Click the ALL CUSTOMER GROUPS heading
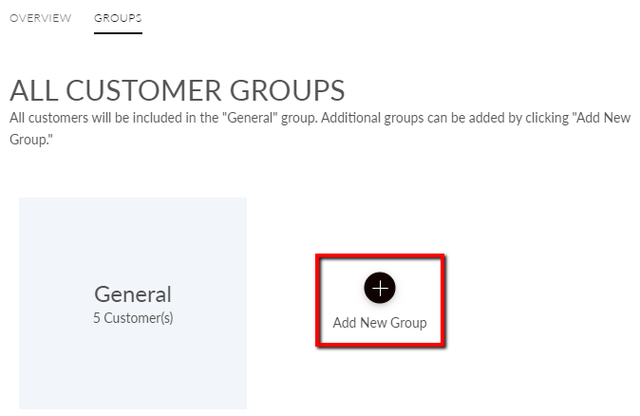 coord(177,90)
